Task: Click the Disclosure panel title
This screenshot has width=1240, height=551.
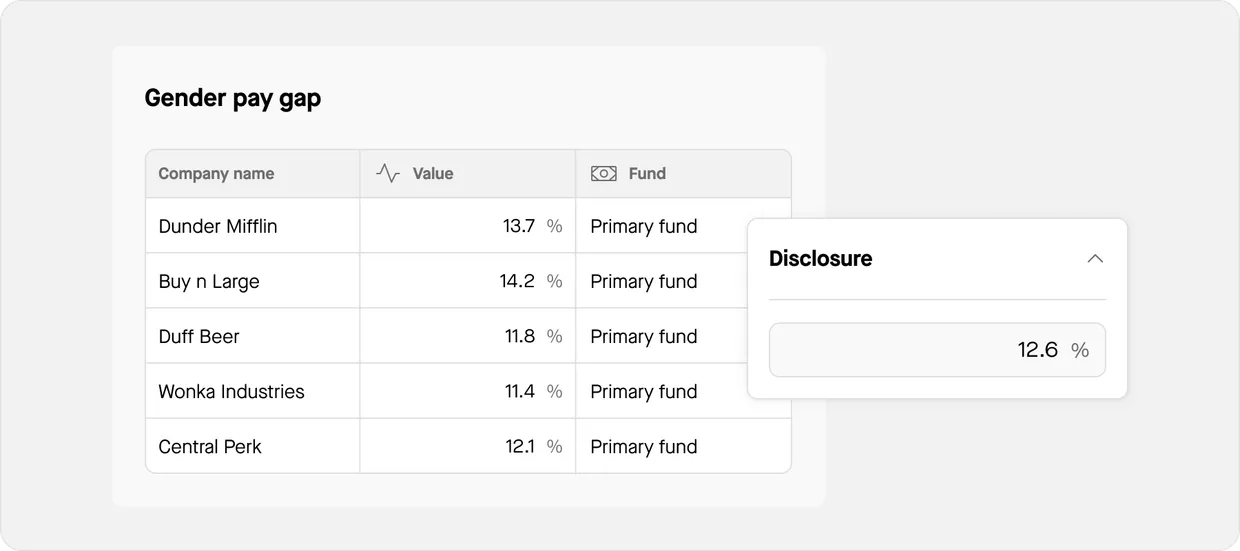Action: pyautogui.click(x=820, y=258)
